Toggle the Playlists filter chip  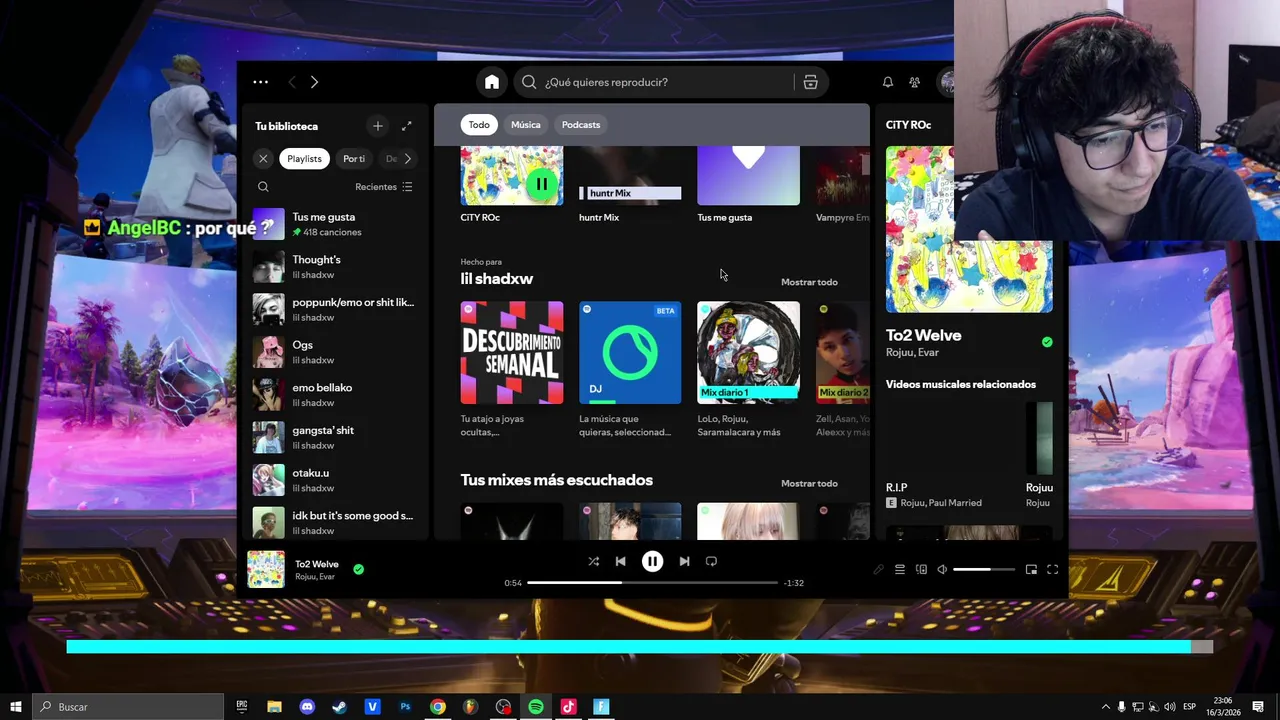tap(304, 159)
